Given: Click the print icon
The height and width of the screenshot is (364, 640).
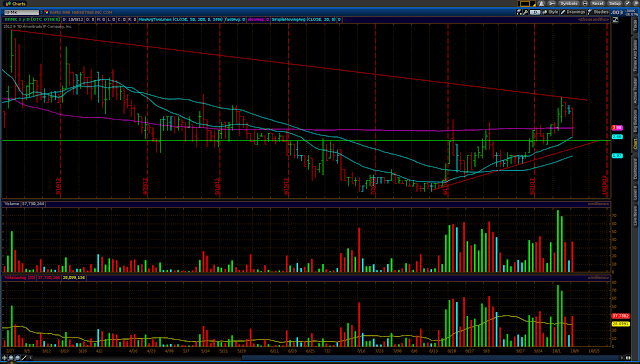Looking at the screenshot, I should [585, 3].
